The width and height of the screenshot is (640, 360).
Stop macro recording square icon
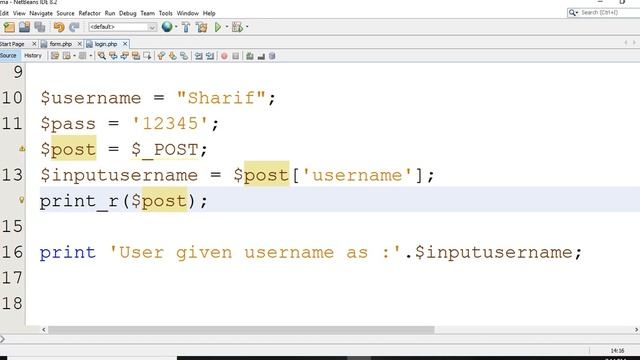(x=236, y=56)
